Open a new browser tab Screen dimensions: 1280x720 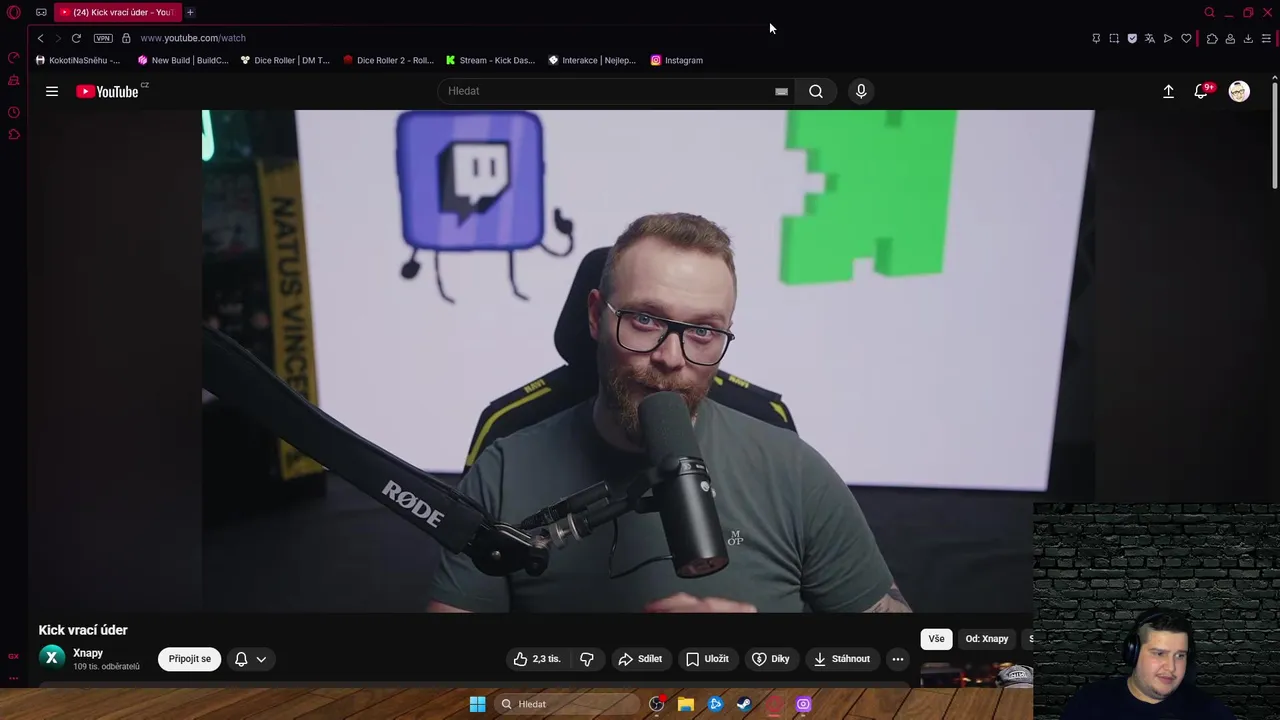coord(190,12)
